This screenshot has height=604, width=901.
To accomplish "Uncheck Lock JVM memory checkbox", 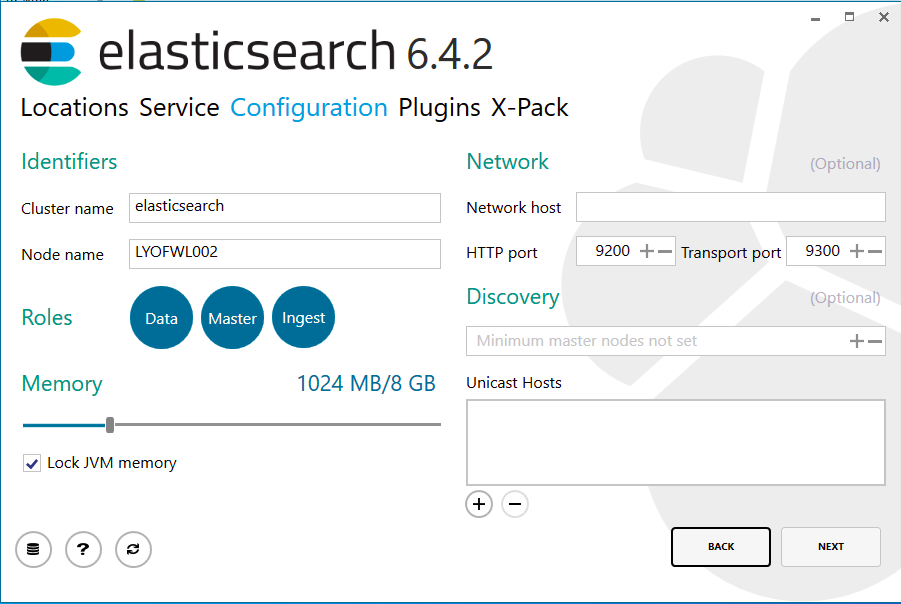I will click(x=32, y=463).
